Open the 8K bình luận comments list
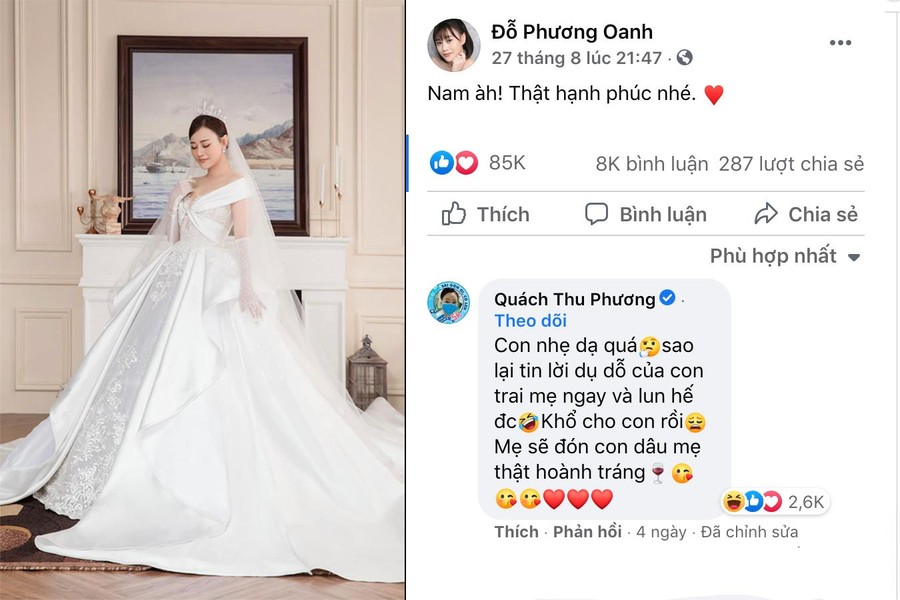Image resolution: width=900 pixels, height=600 pixels. [651, 164]
